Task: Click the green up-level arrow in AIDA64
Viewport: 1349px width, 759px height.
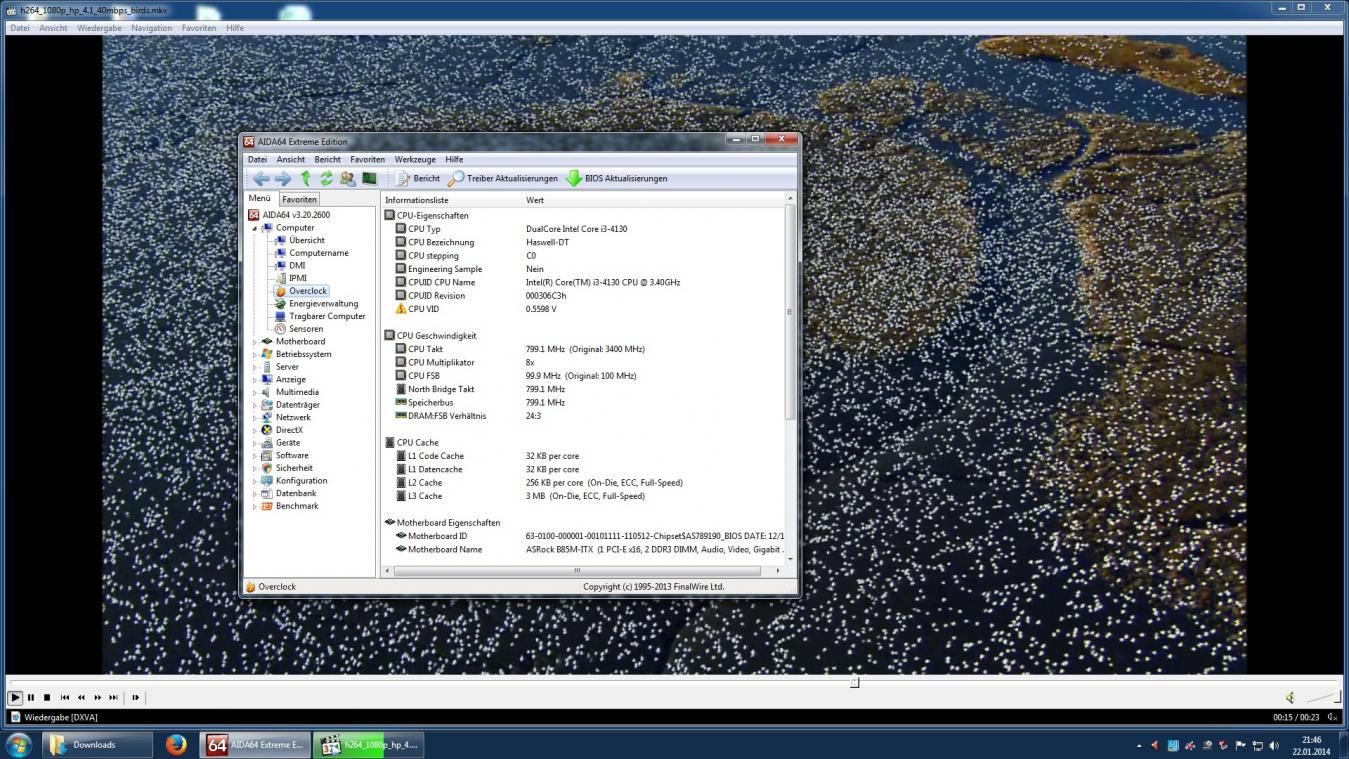Action: tap(306, 178)
